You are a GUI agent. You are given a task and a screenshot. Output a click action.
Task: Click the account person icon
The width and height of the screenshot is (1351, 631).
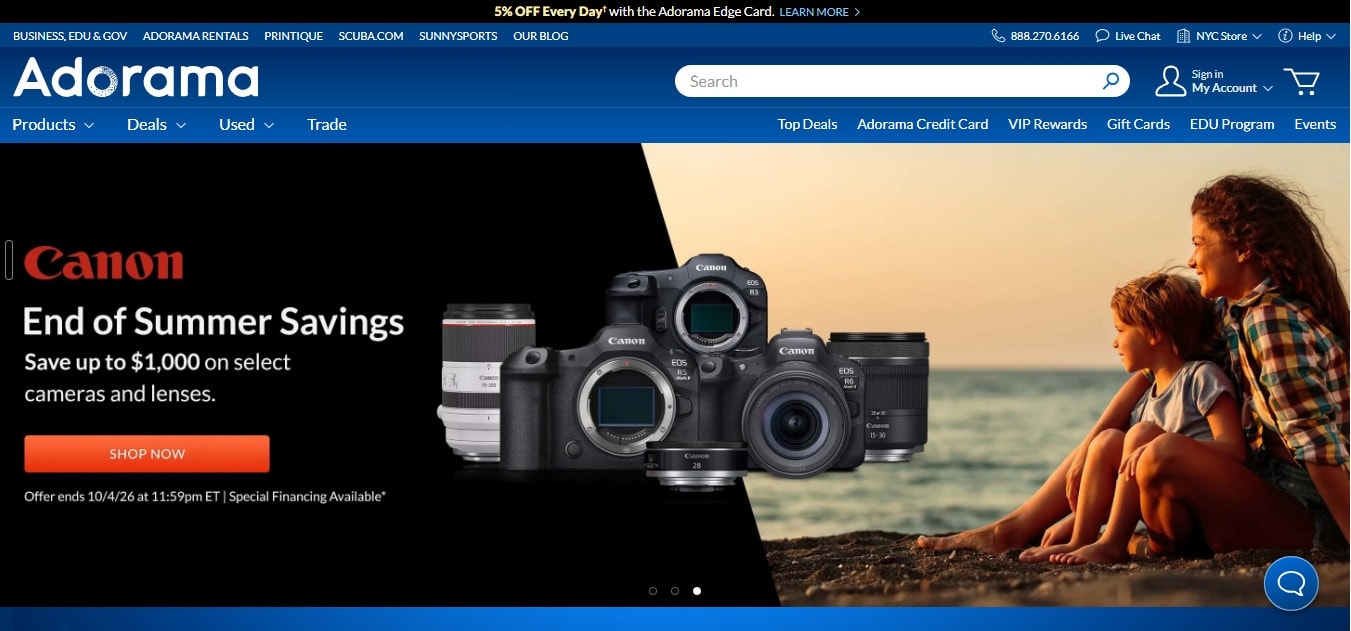coord(1170,81)
